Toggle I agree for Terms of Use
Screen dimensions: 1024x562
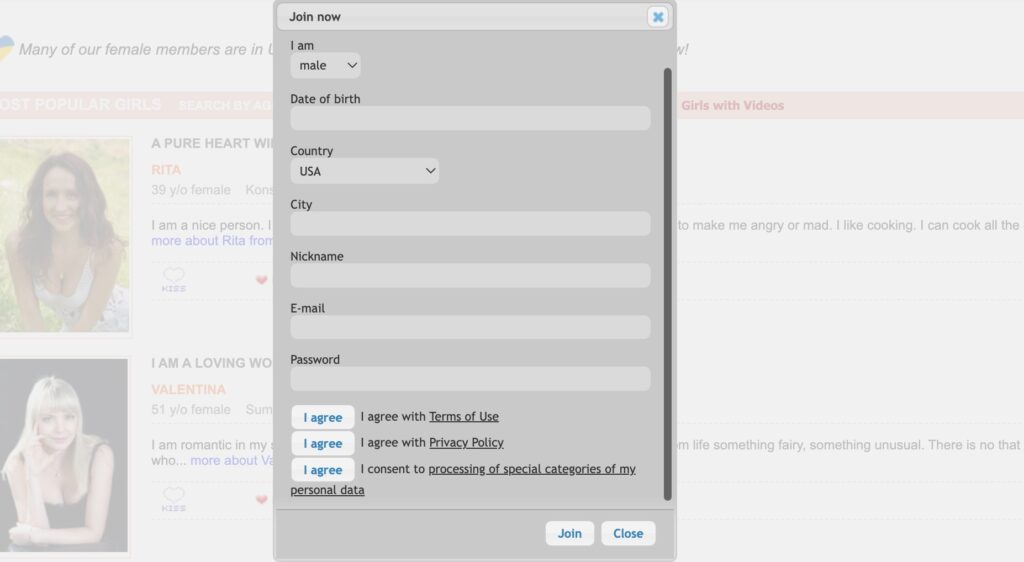click(322, 417)
